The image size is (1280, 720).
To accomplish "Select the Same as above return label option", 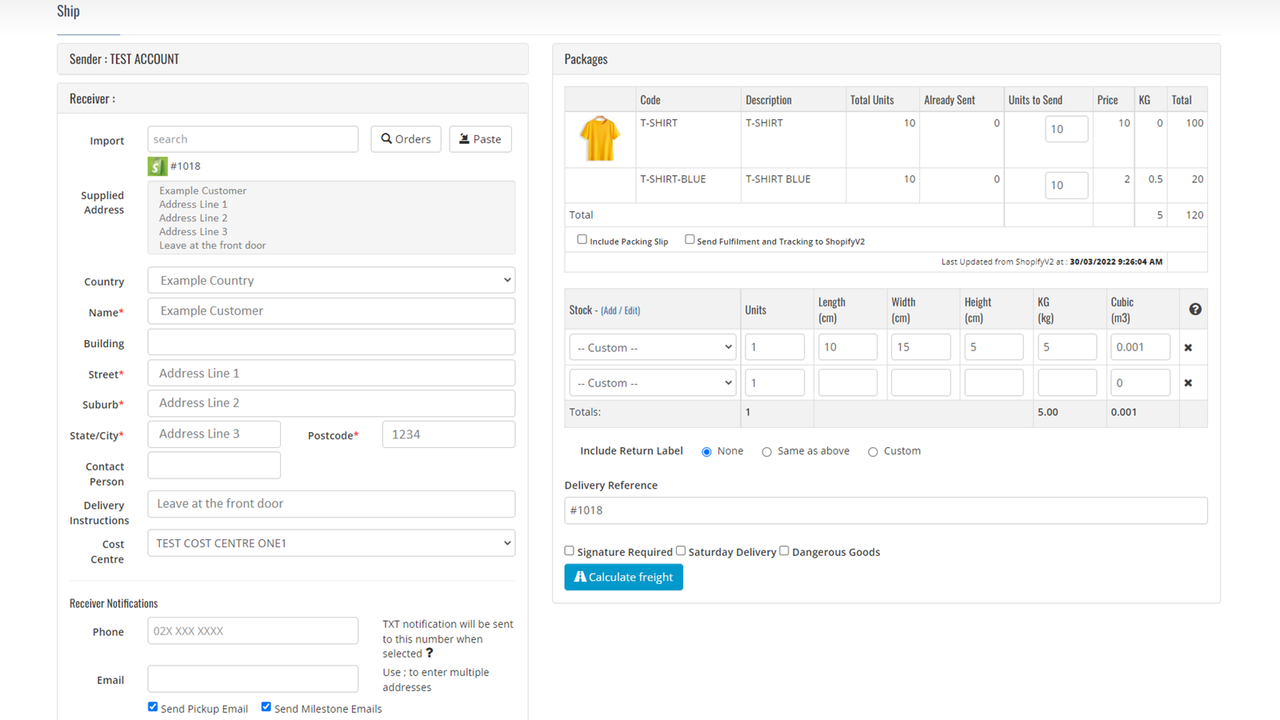I will 766,451.
